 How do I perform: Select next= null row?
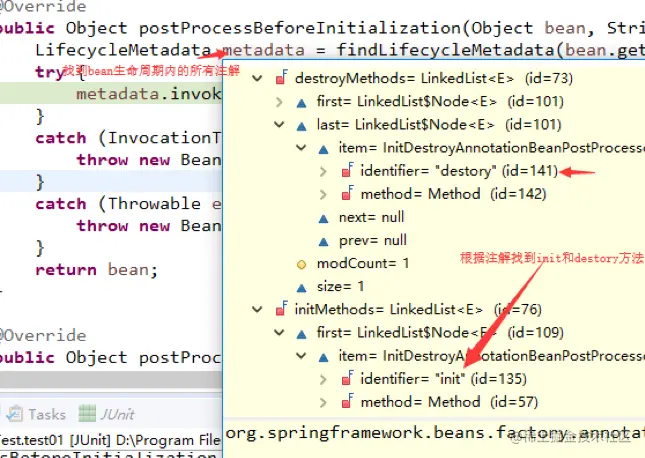click(371, 217)
